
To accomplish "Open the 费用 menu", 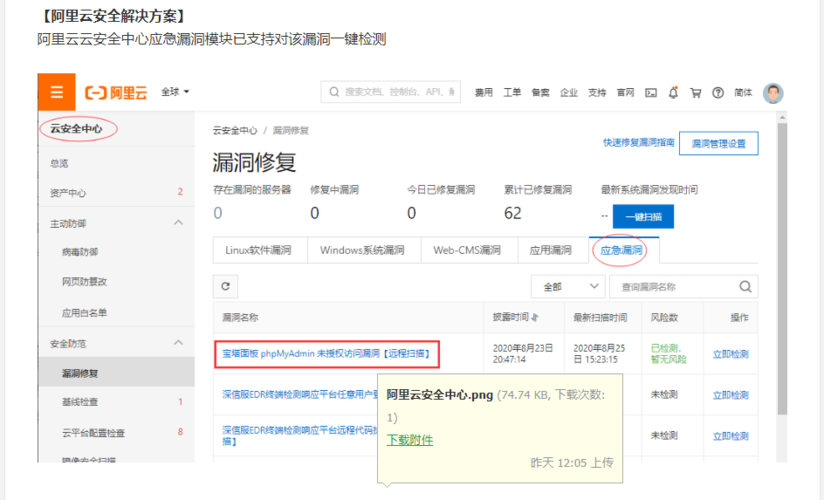I will [x=483, y=93].
